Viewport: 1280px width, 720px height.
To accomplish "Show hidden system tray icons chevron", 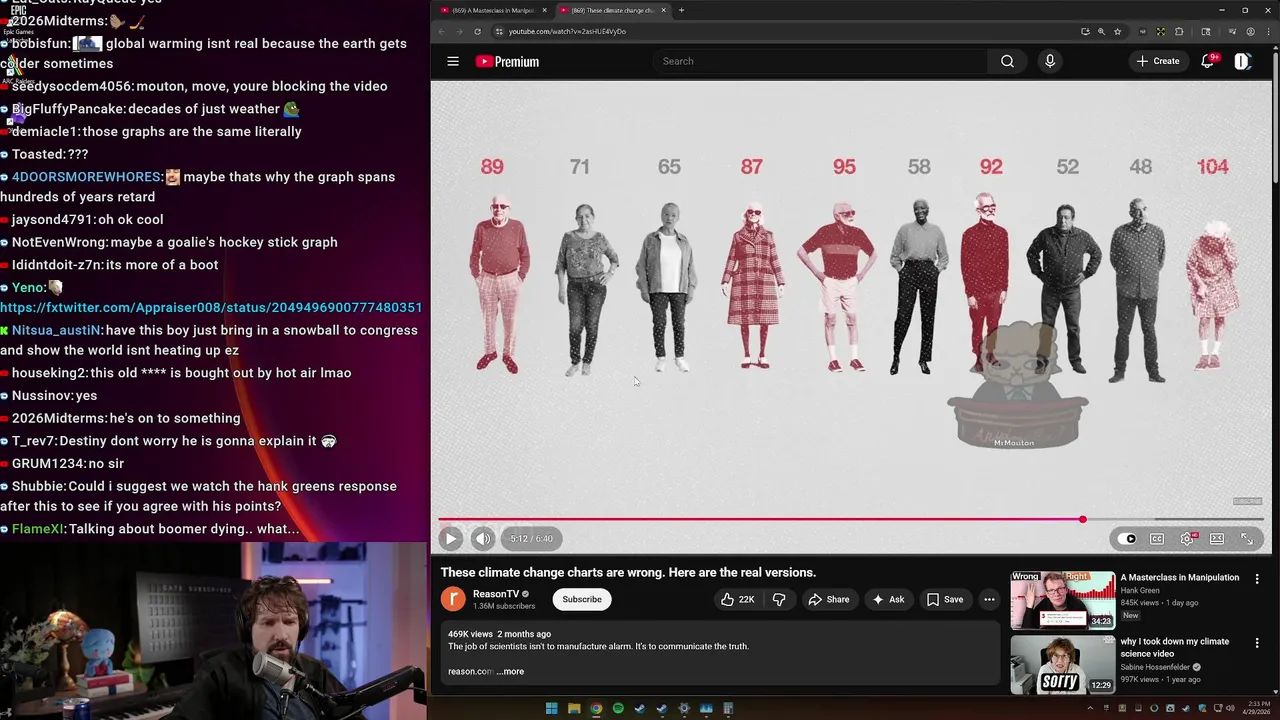I will (x=1090, y=709).
